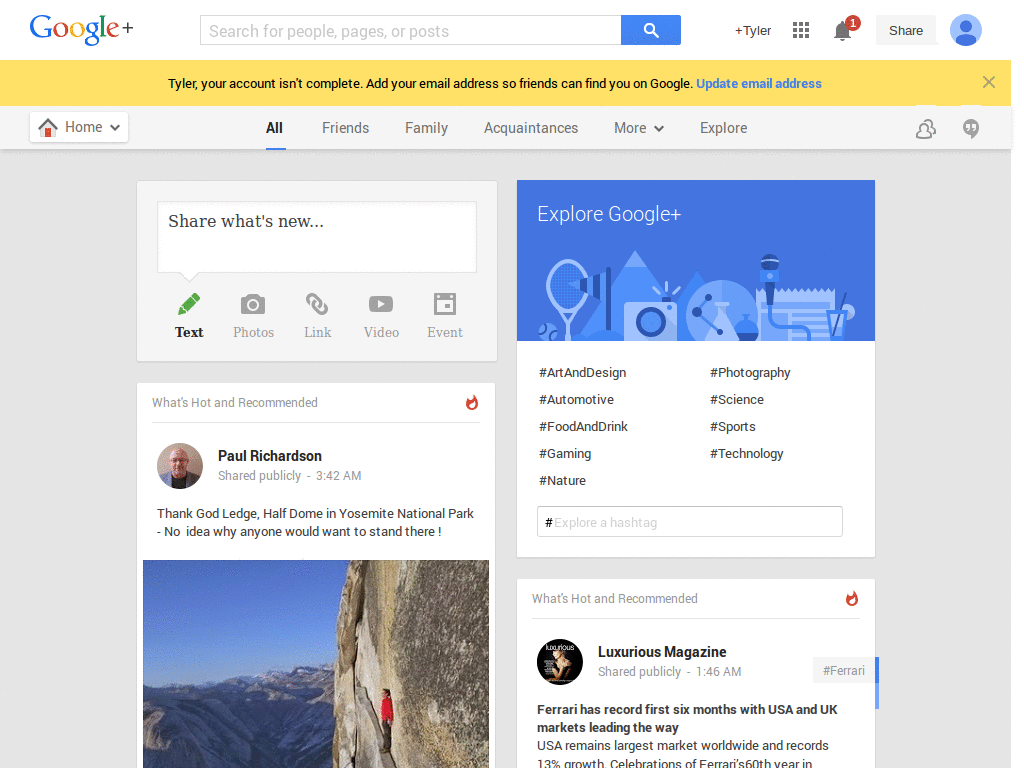Open the #Photography hashtag link
This screenshot has width=1024, height=768.
750,372
